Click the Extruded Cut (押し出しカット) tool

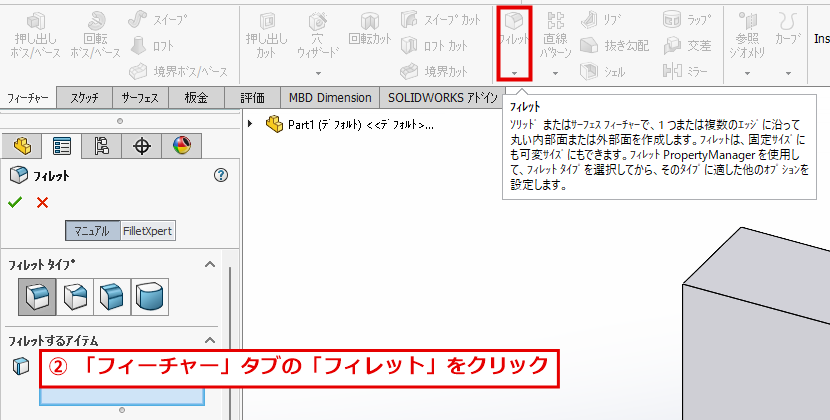click(x=266, y=36)
